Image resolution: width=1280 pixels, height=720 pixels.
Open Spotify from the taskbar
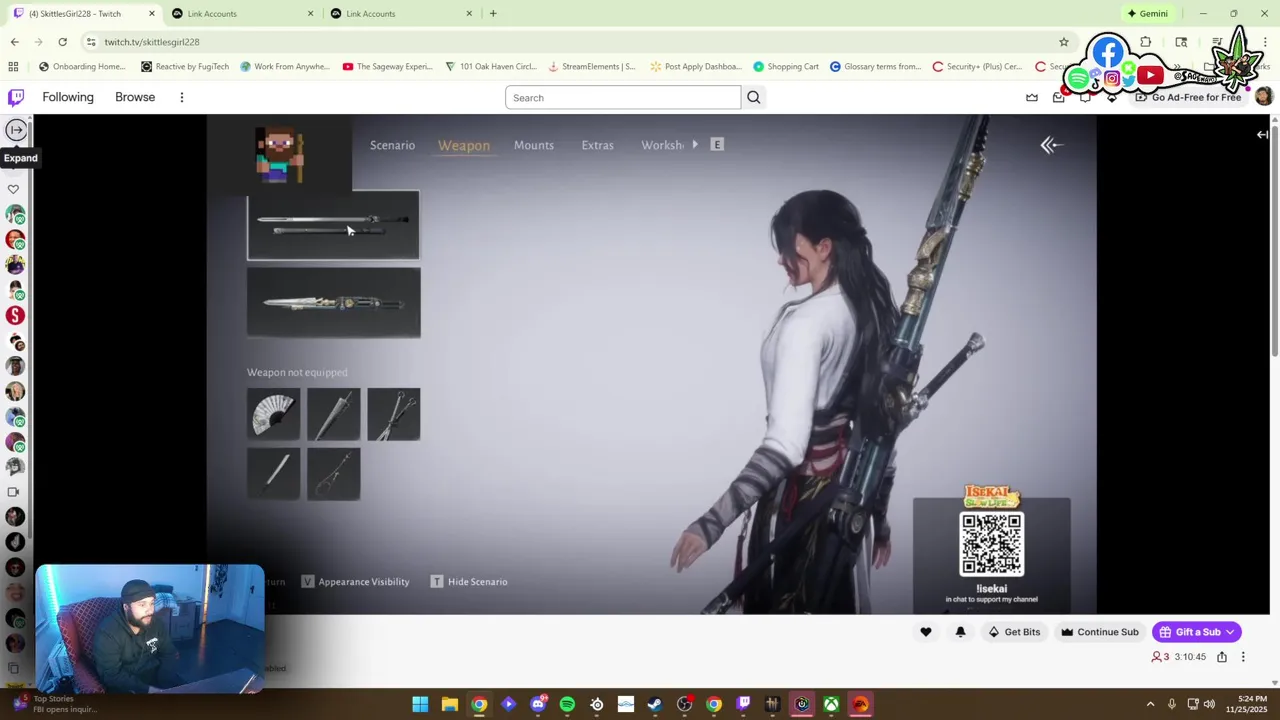click(567, 705)
